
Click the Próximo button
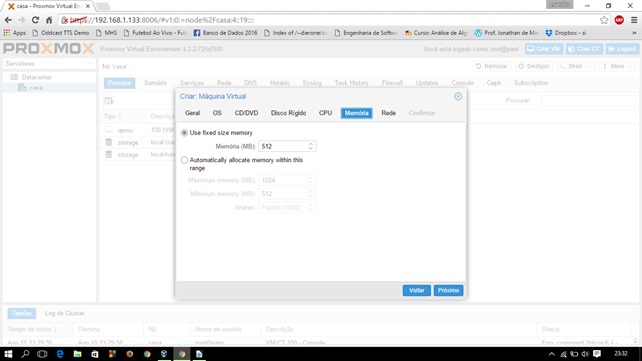(x=448, y=290)
